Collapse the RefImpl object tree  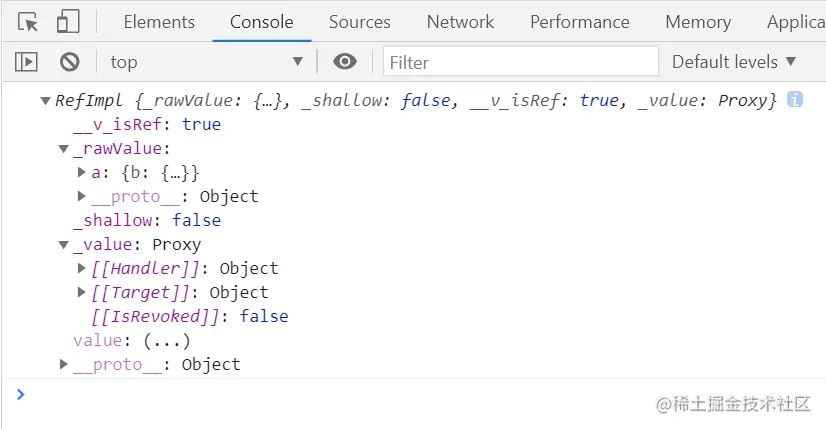point(45,101)
